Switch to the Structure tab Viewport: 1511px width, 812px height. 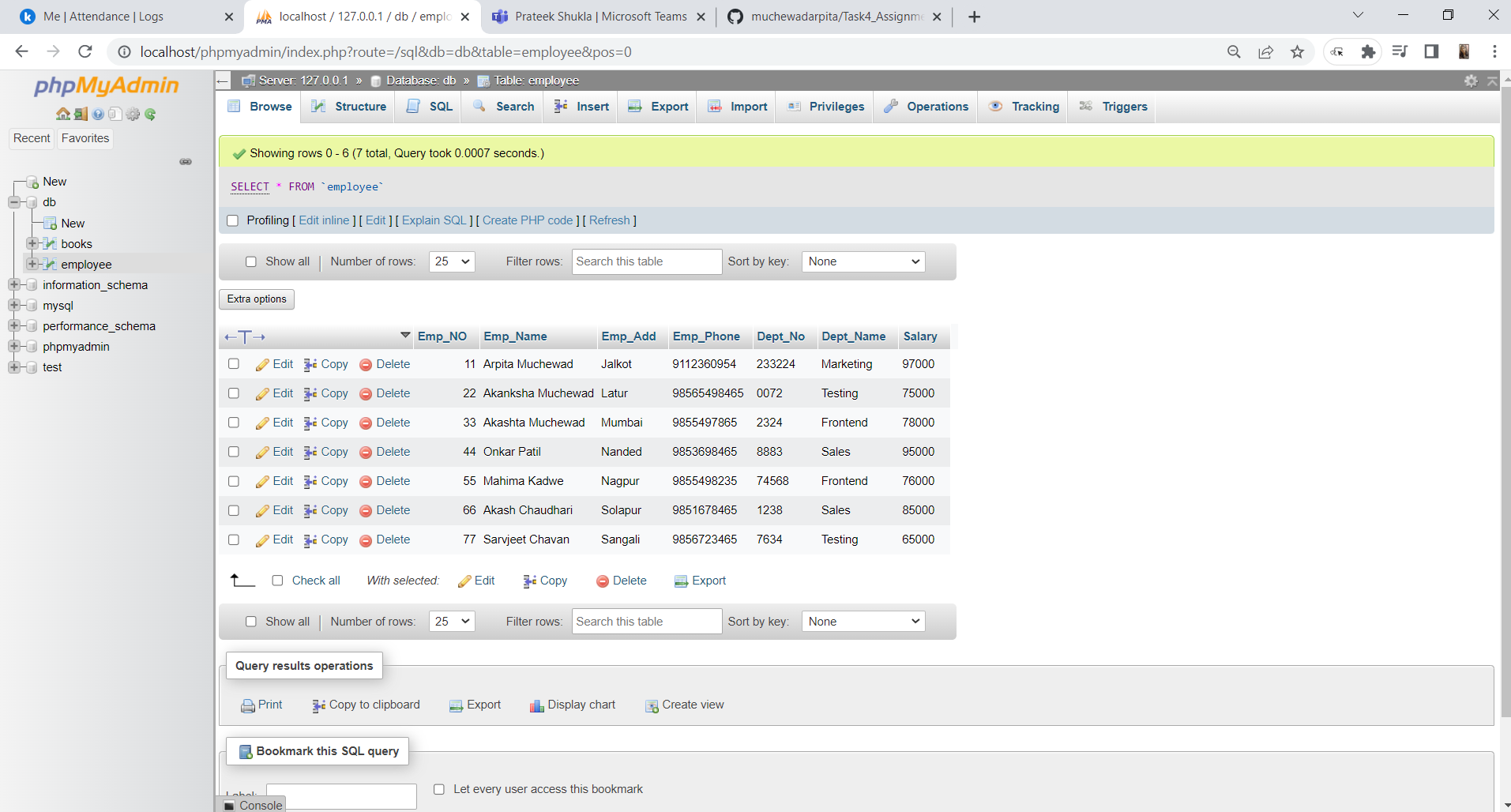coord(348,106)
